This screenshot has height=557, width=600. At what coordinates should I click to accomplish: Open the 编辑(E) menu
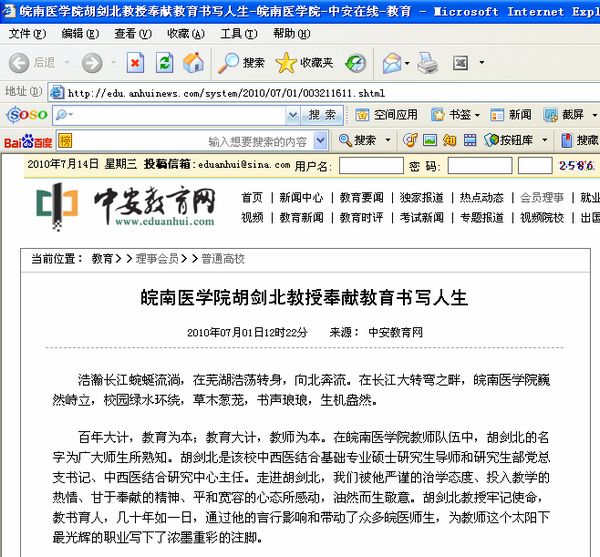pyautogui.click(x=80, y=34)
